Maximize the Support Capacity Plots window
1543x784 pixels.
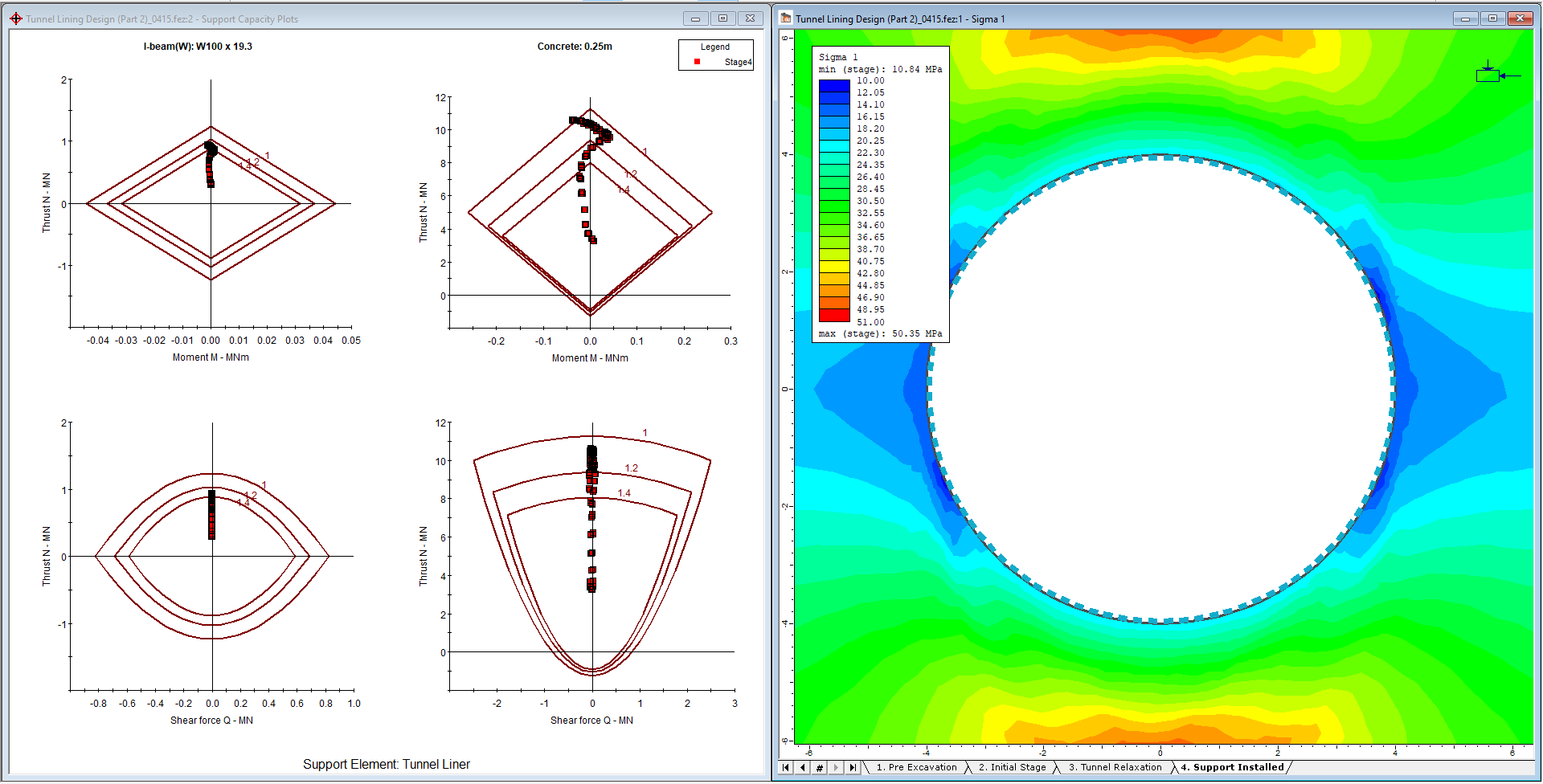722,18
